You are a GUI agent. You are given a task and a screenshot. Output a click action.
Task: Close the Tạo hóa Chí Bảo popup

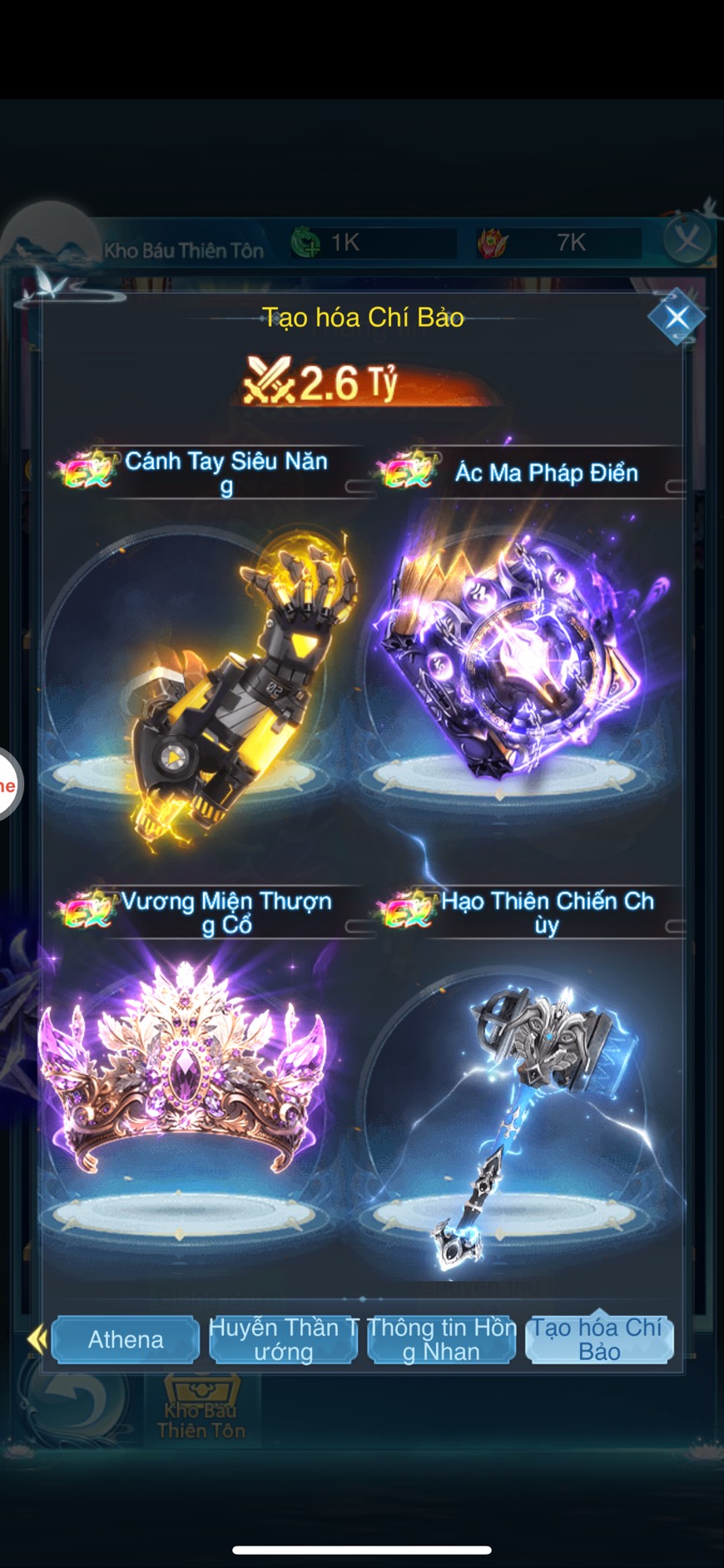pos(677,317)
